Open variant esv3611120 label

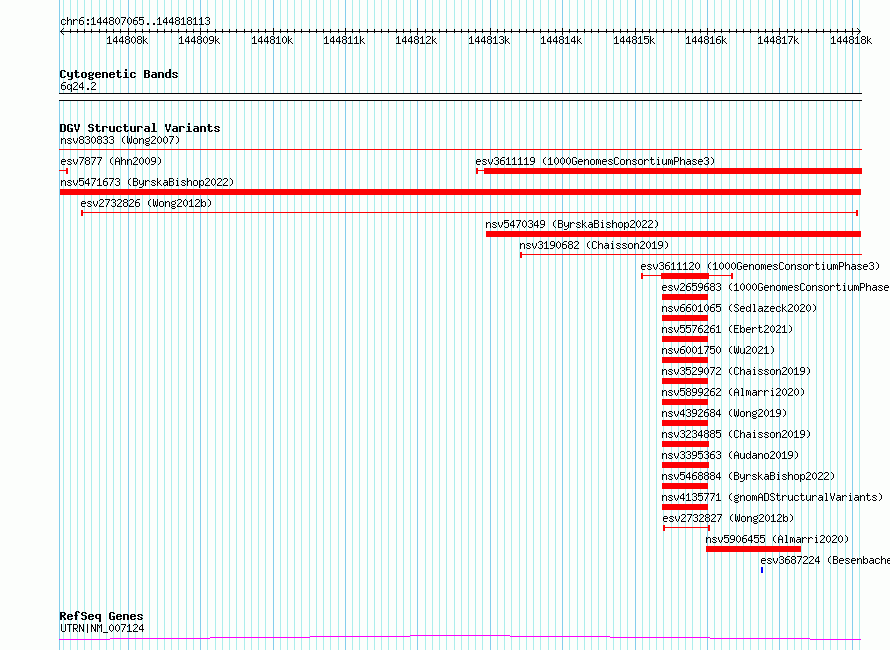760,266
